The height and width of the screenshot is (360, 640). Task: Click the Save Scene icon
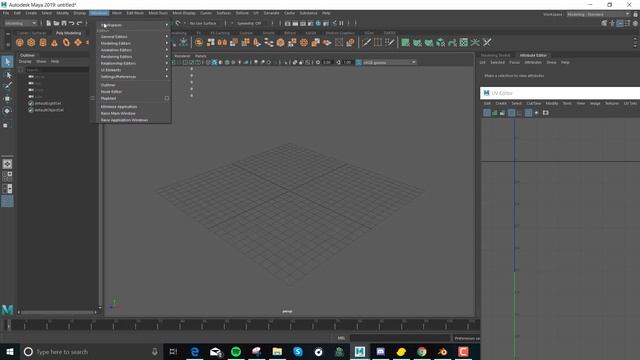pyautogui.click(x=64, y=23)
